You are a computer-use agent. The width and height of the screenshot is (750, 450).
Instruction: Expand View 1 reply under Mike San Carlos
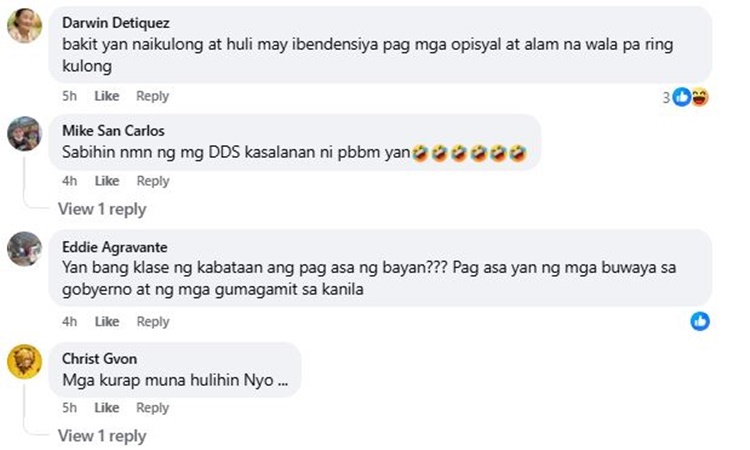pos(102,209)
